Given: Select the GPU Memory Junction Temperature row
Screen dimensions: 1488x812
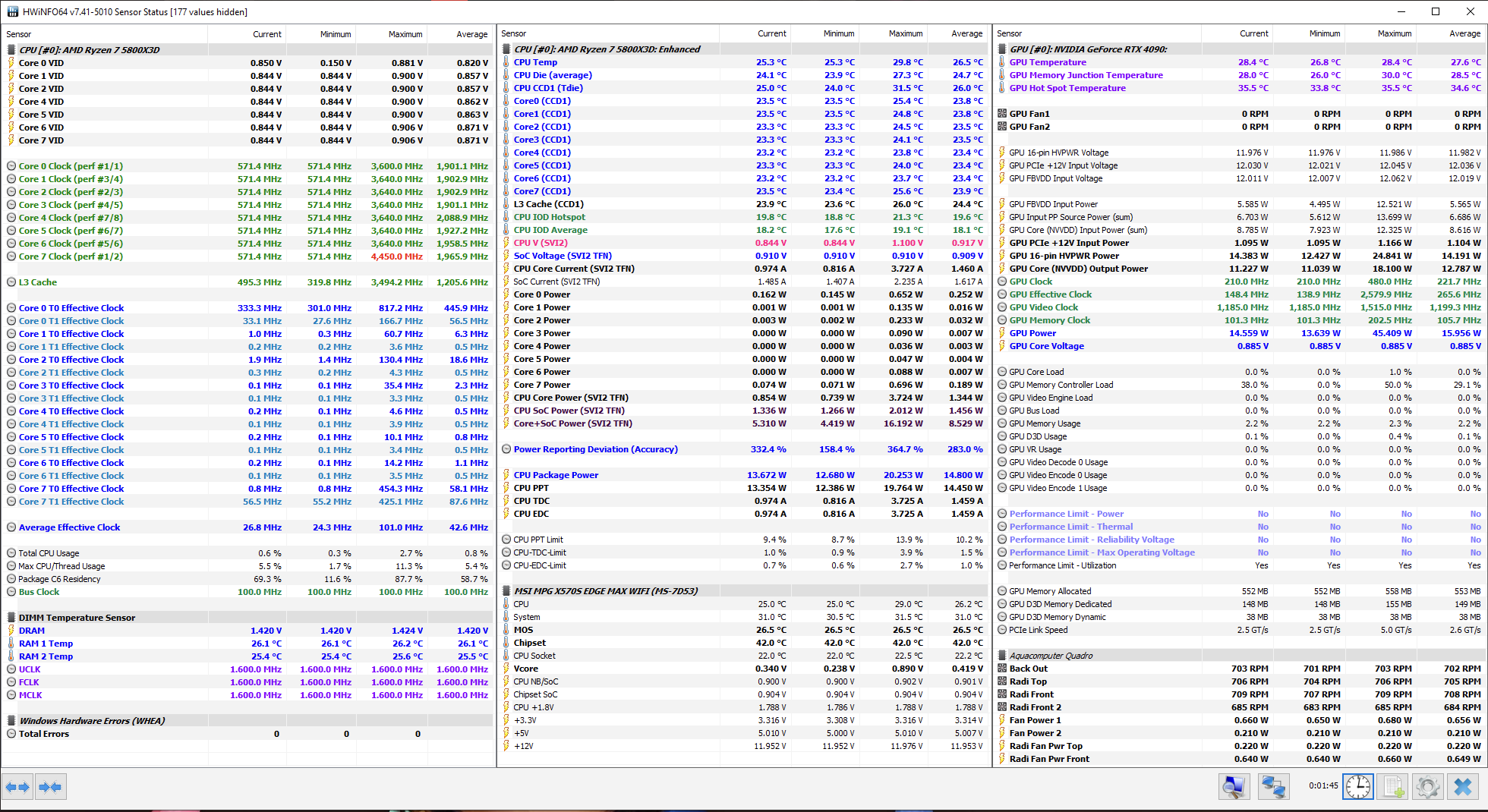Looking at the screenshot, I should pos(1240,75).
